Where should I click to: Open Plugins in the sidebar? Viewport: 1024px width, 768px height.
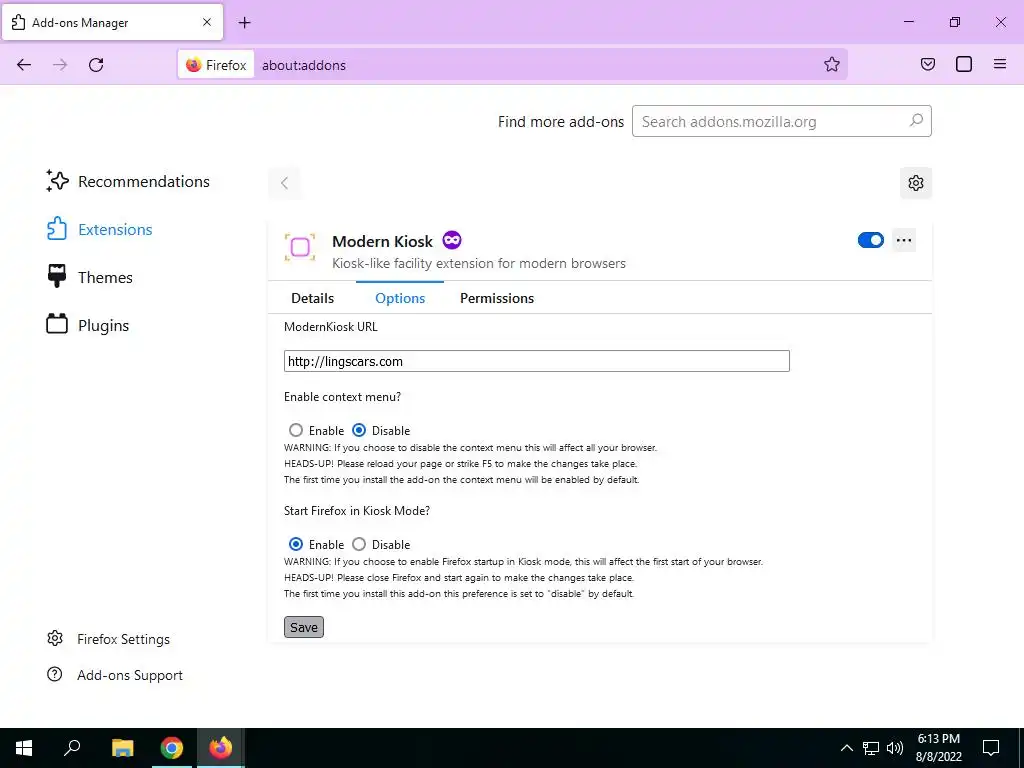click(x=87, y=325)
